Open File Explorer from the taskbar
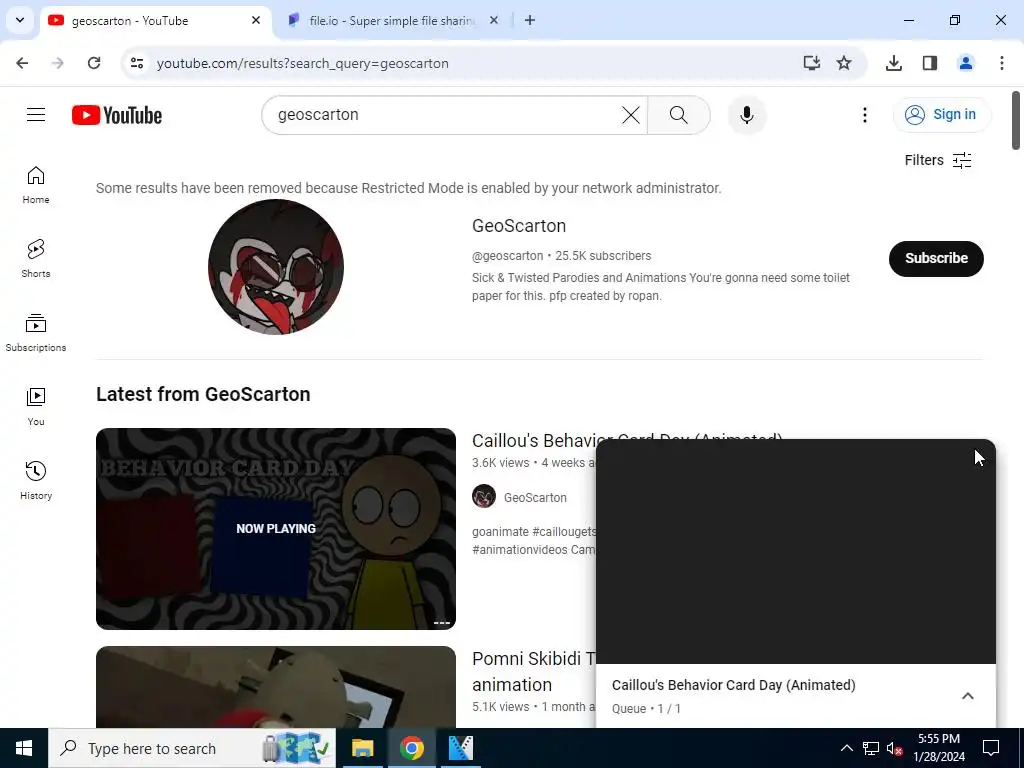This screenshot has width=1024, height=768. 362,748
